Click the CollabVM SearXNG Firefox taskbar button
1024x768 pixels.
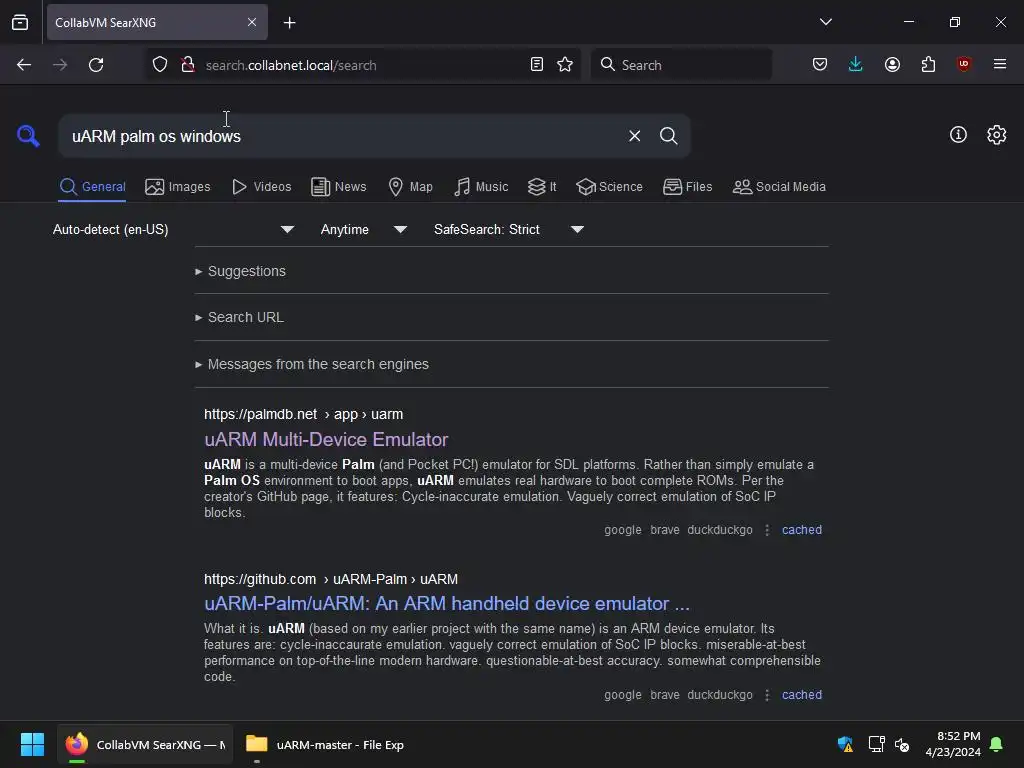click(x=145, y=744)
